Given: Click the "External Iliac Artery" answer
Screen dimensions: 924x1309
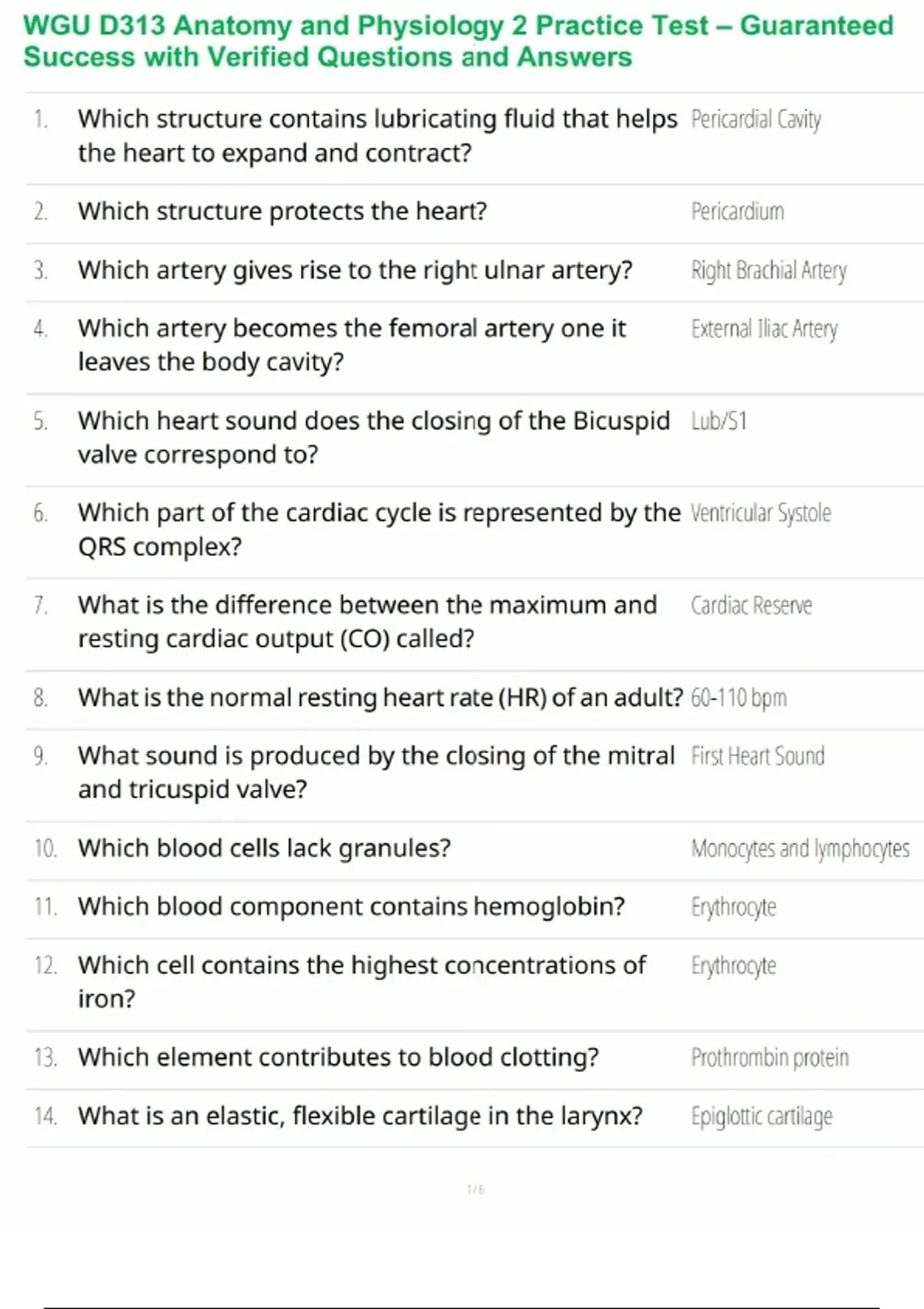Looking at the screenshot, I should coord(764,329).
